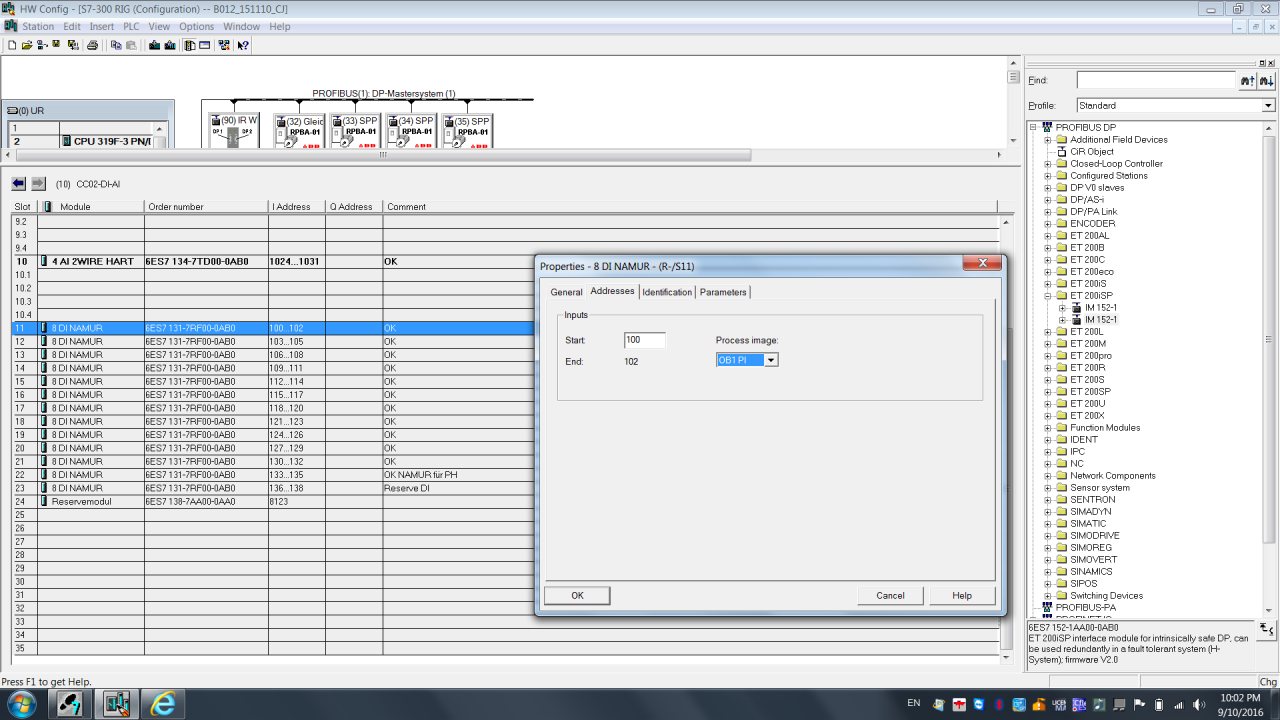Select the PROFIBUS station 35 SPP icon
This screenshot has height=720, width=1280.
pos(469,132)
